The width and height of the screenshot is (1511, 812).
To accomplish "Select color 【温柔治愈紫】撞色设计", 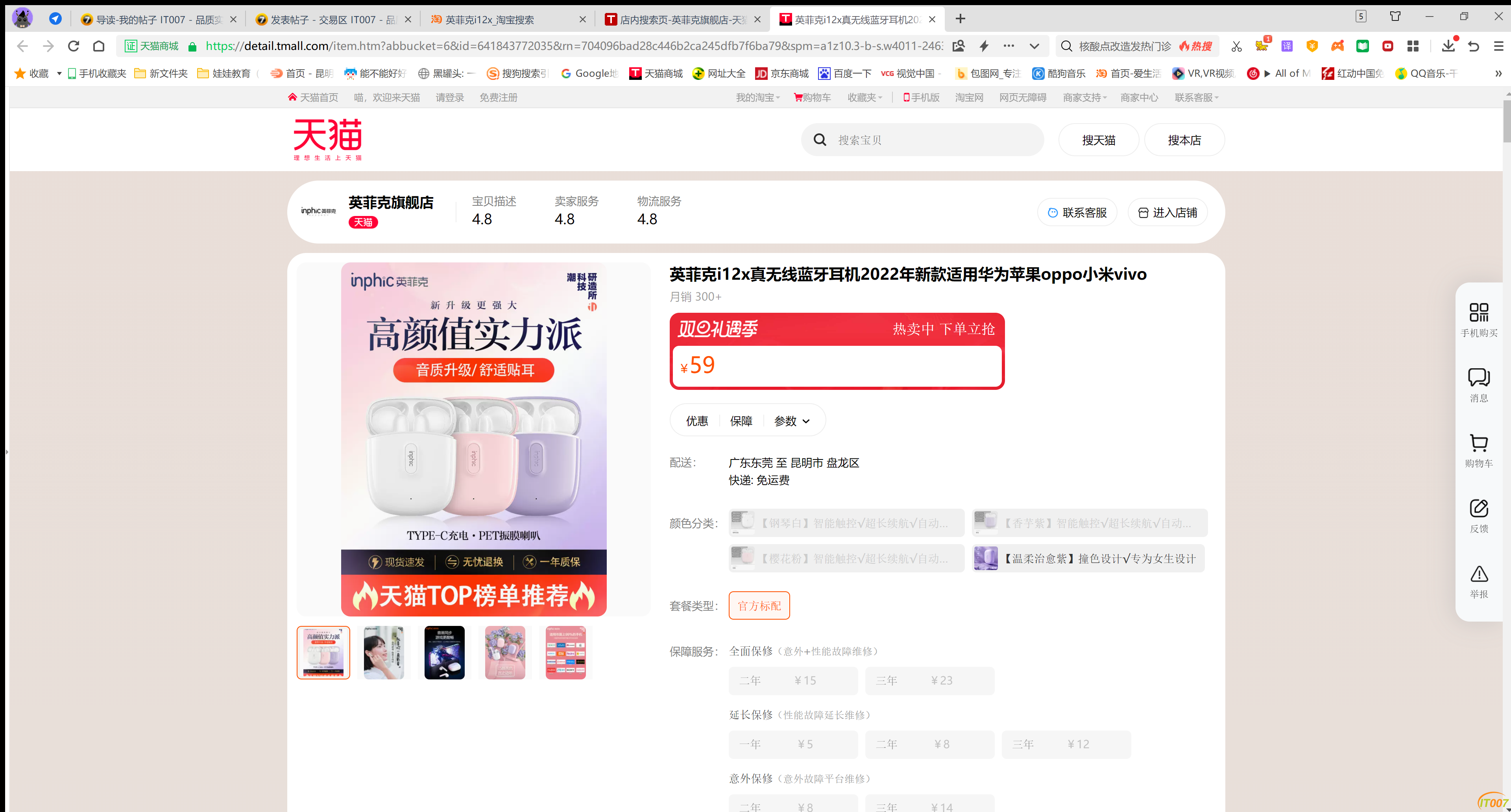I will click(1088, 558).
